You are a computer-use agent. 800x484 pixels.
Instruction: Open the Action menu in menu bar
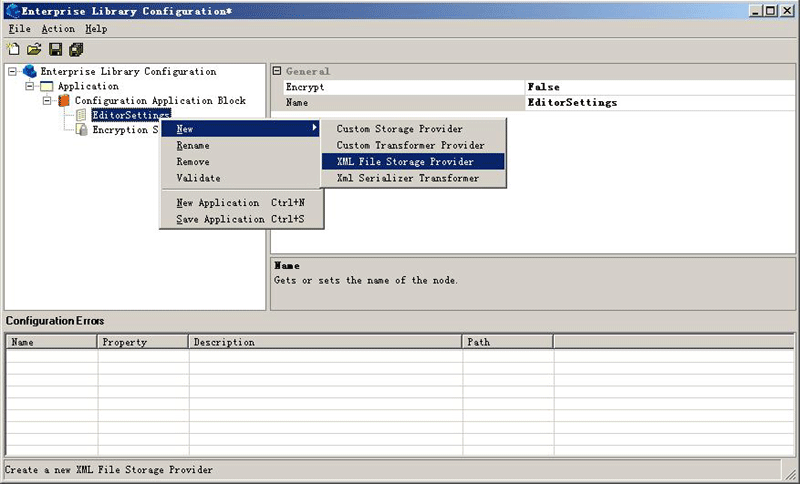pos(58,29)
